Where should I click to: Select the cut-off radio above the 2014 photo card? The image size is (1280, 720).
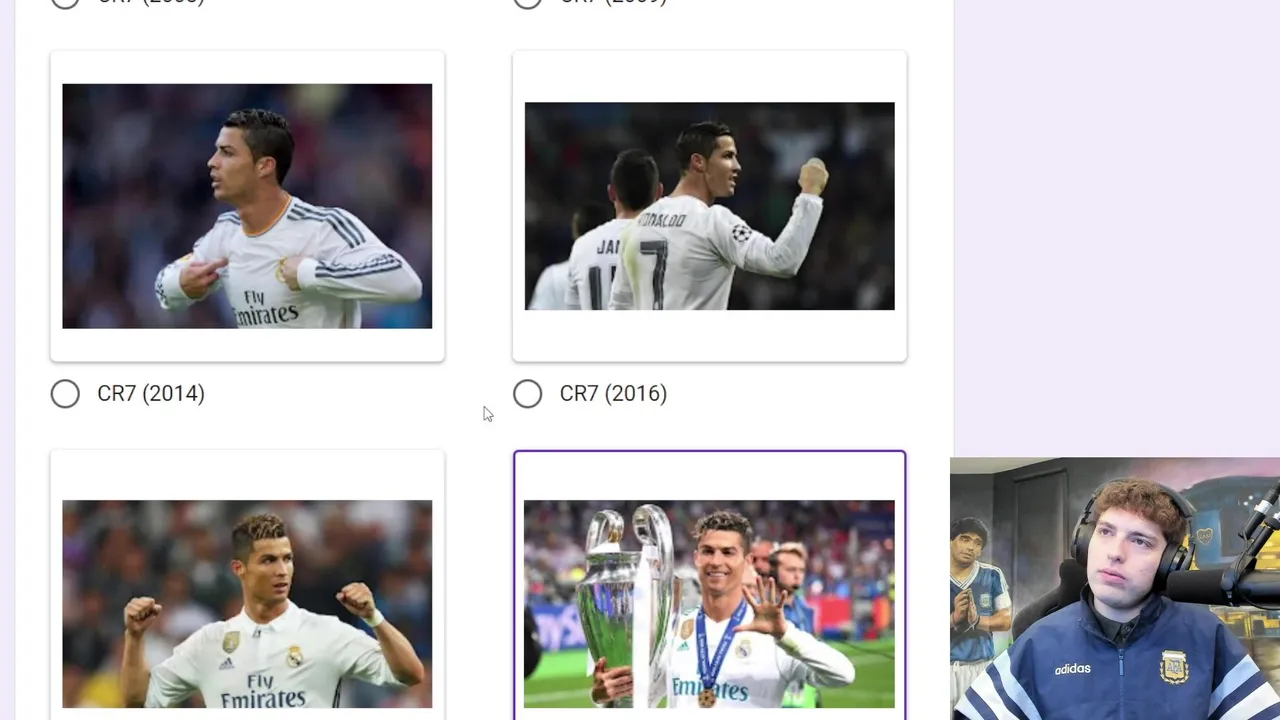coord(65,3)
